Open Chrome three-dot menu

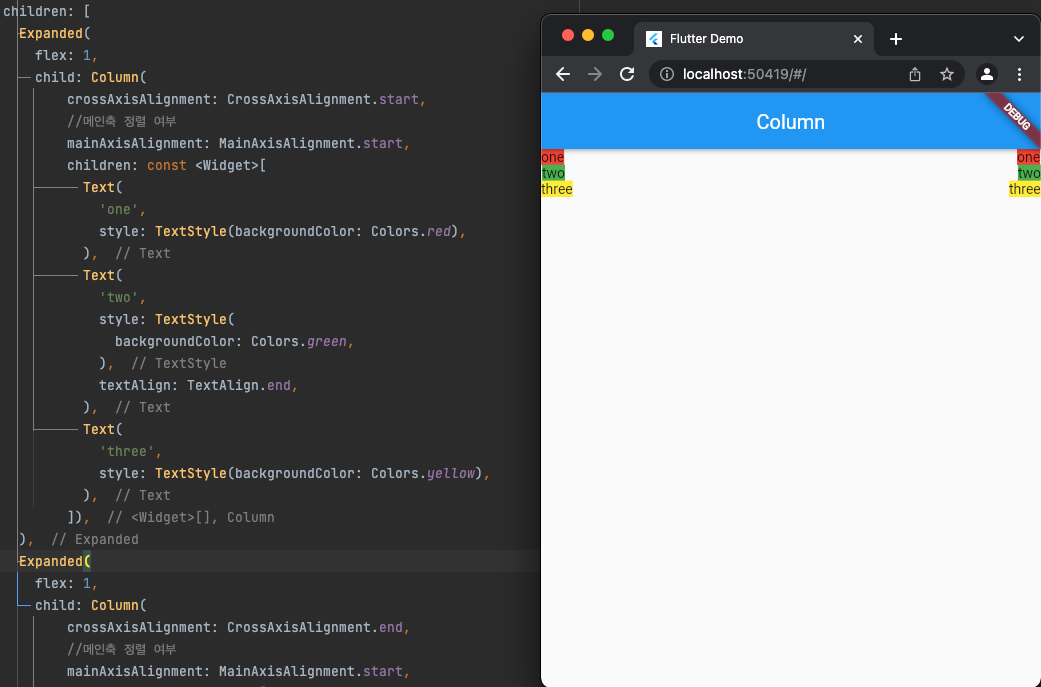1019,74
